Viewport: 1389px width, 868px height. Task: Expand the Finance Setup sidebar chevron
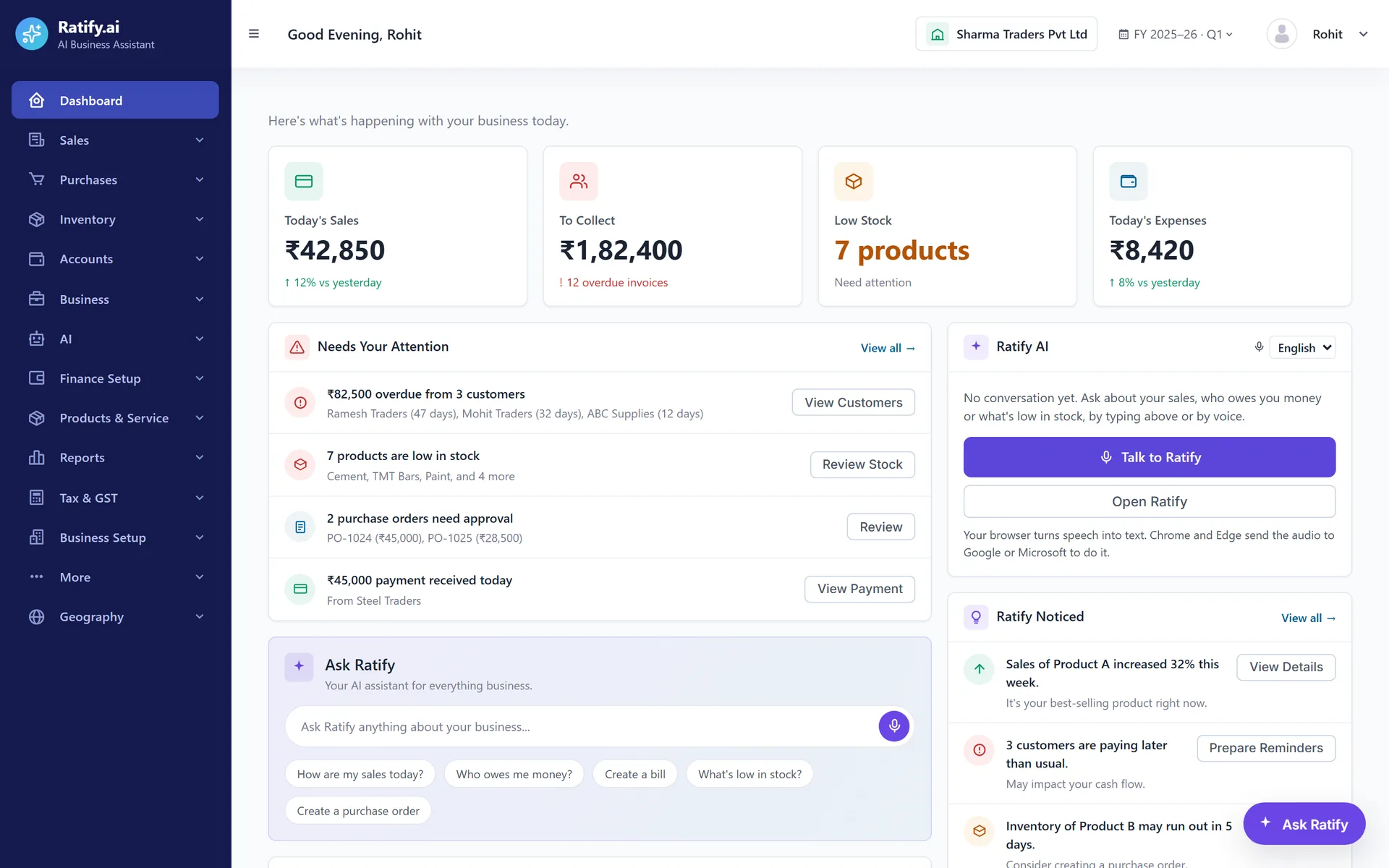pyautogui.click(x=200, y=378)
